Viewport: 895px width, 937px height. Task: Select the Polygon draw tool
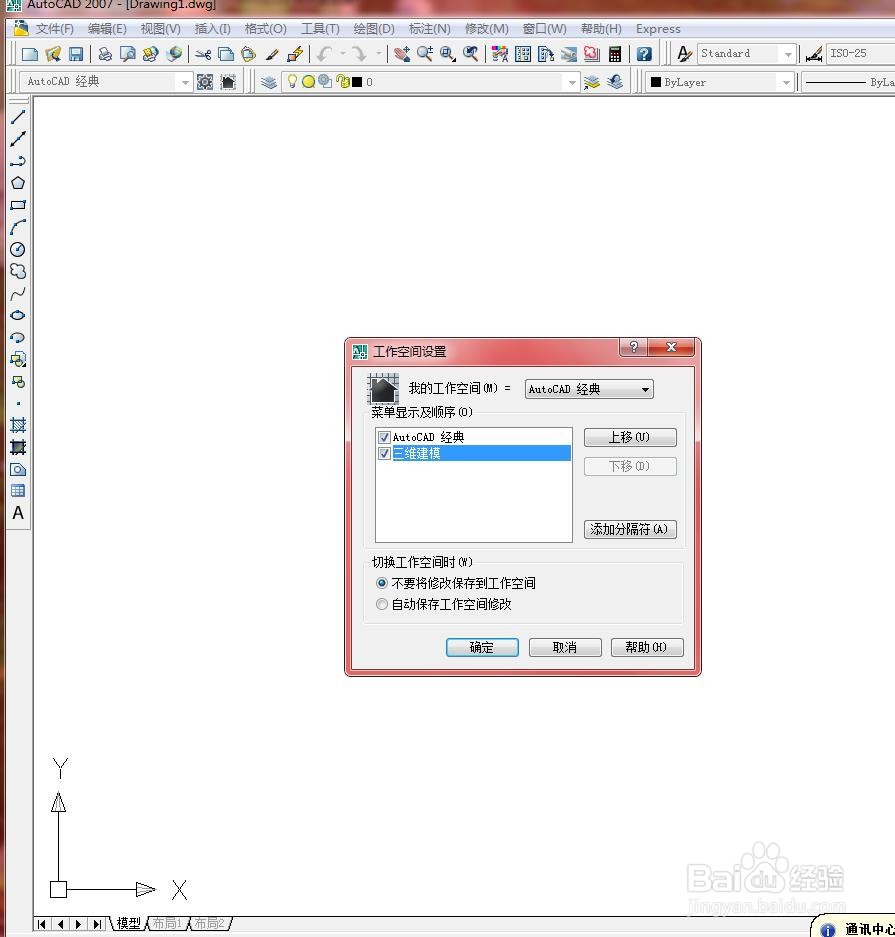(x=18, y=183)
